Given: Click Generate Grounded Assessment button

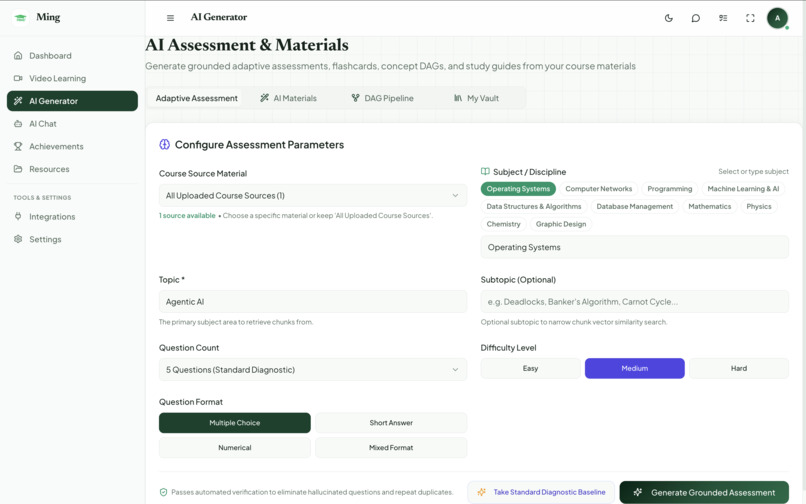Looking at the screenshot, I should (x=704, y=492).
